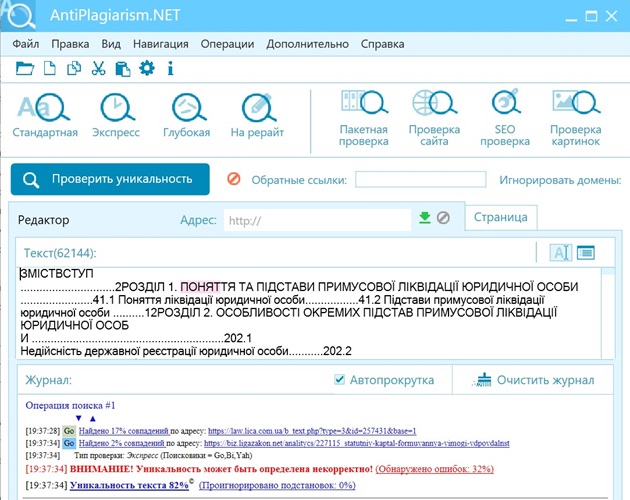Maximize the AntiPlagiarism.NET window

tap(591, 16)
